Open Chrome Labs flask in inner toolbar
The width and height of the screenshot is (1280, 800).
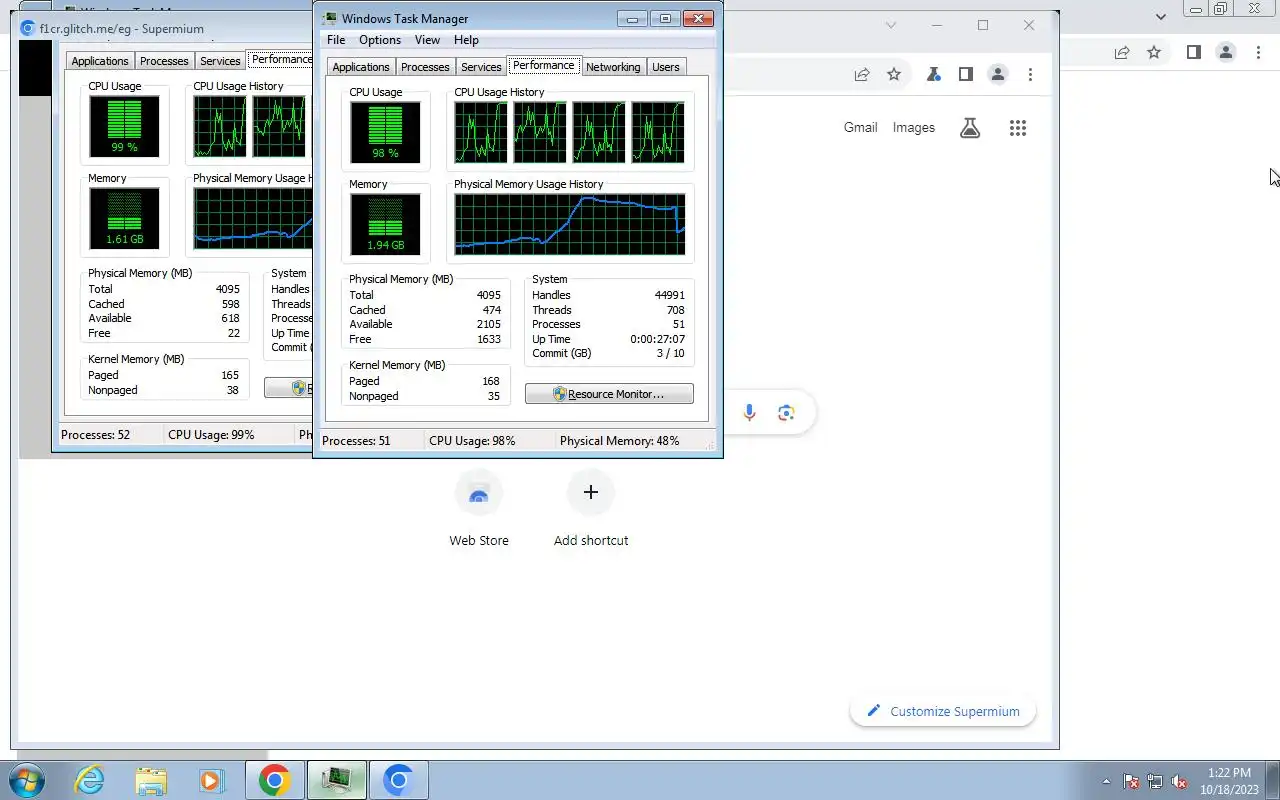pyautogui.click(x=933, y=74)
